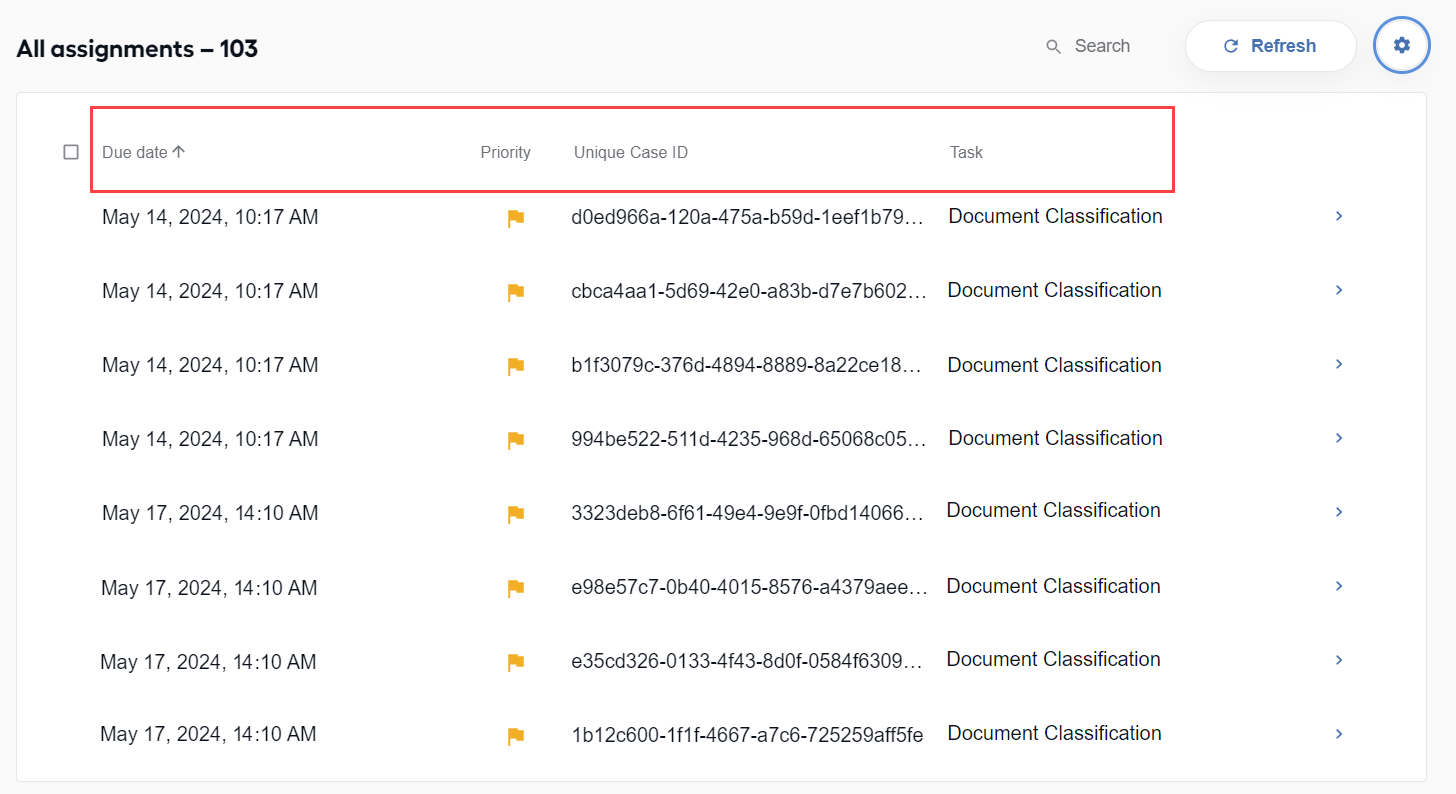
Task: Click Document Classification in row cbca4aa1
Action: click(1054, 290)
